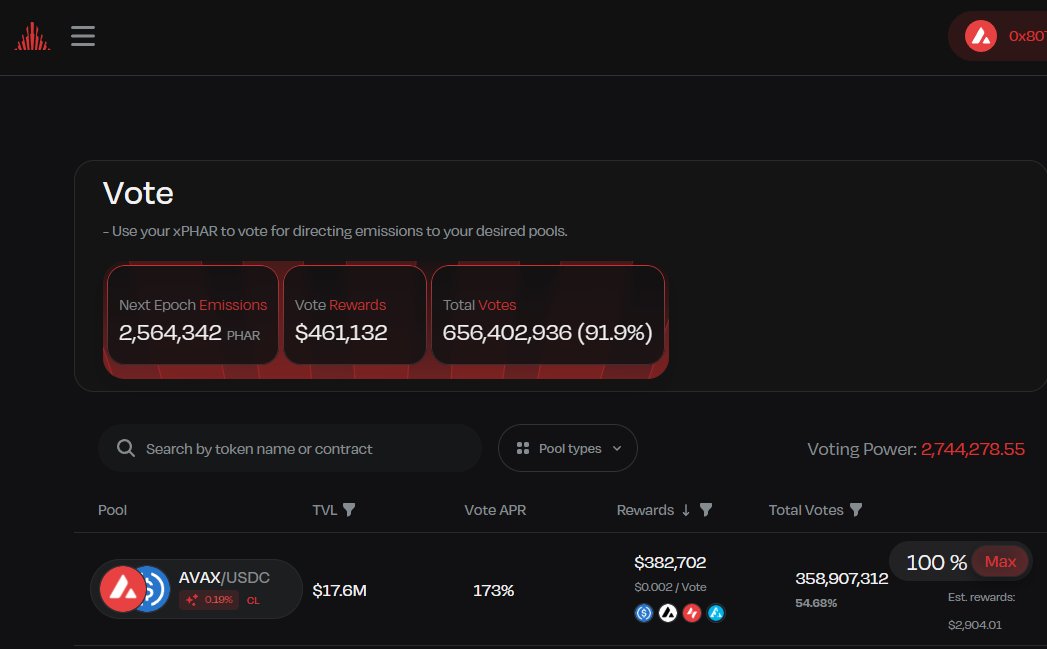Click the AVAX token logo in pool
Image resolution: width=1047 pixels, height=649 pixels.
122,589
